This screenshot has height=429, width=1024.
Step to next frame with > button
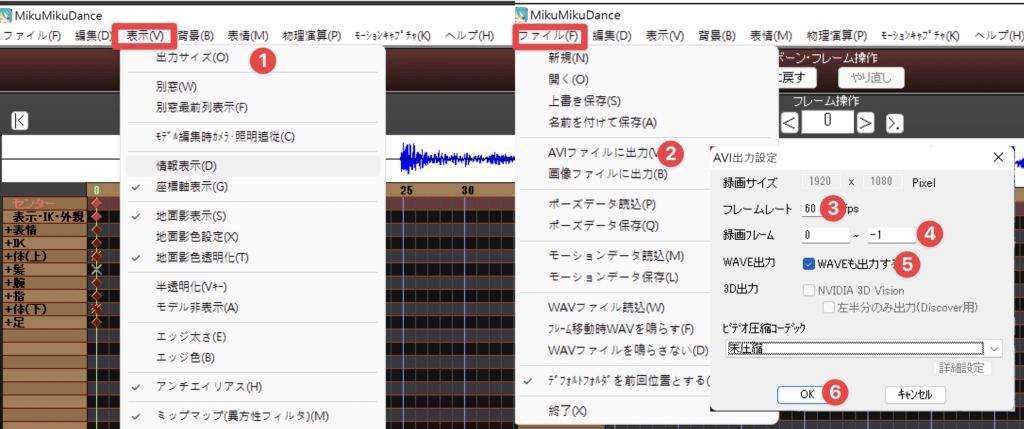tap(866, 122)
